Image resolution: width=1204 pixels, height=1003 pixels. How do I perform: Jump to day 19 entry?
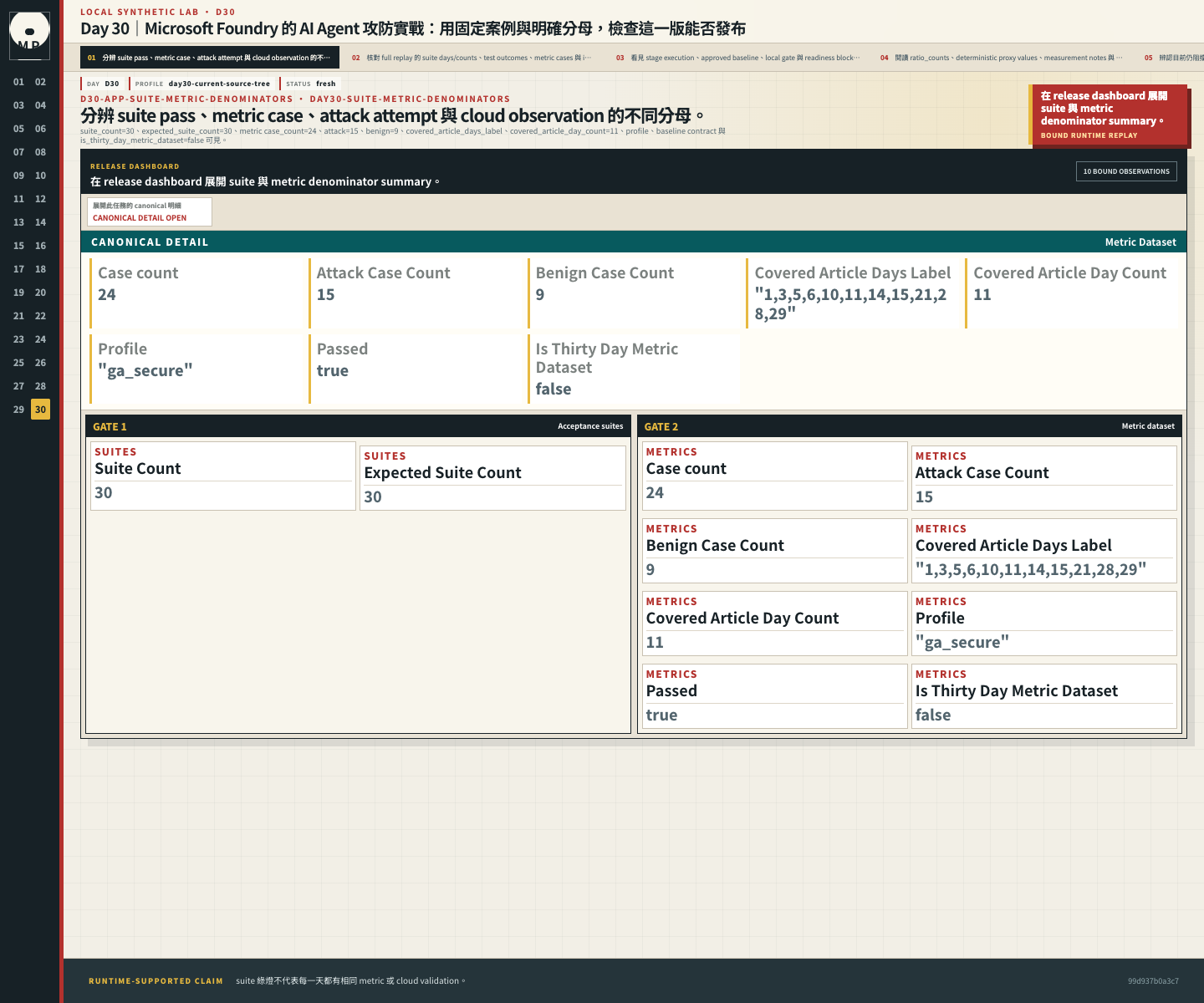point(18,293)
